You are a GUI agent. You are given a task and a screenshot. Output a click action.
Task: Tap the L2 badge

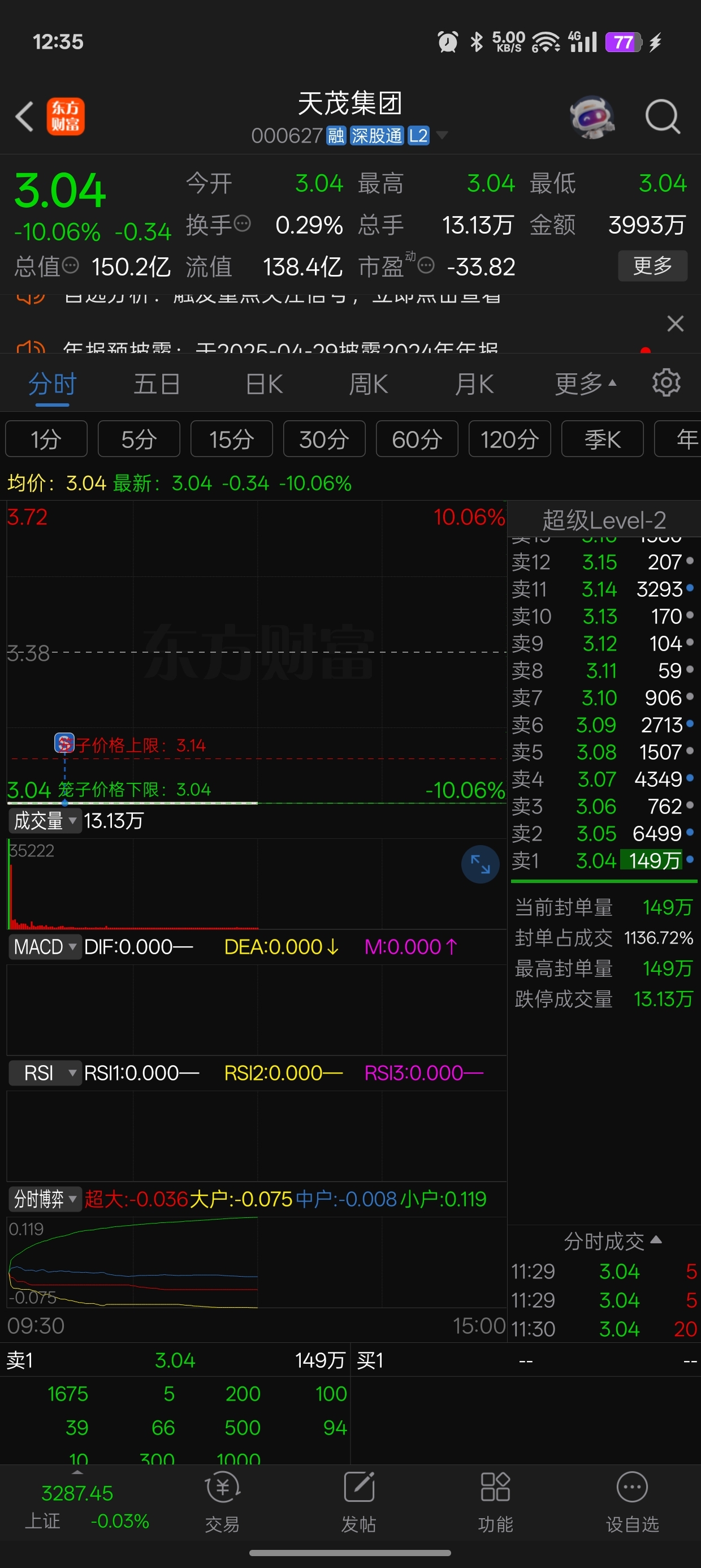tap(418, 135)
